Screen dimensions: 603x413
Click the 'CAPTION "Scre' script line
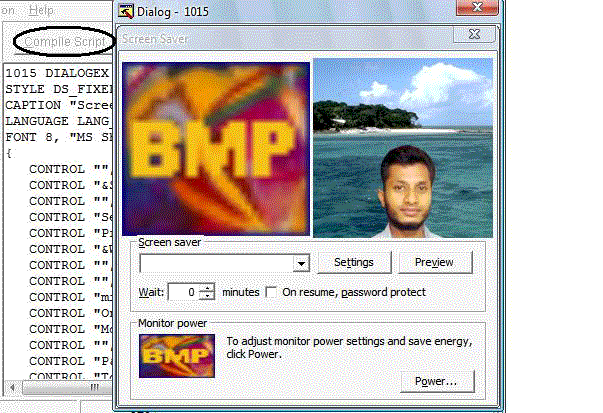pos(58,105)
